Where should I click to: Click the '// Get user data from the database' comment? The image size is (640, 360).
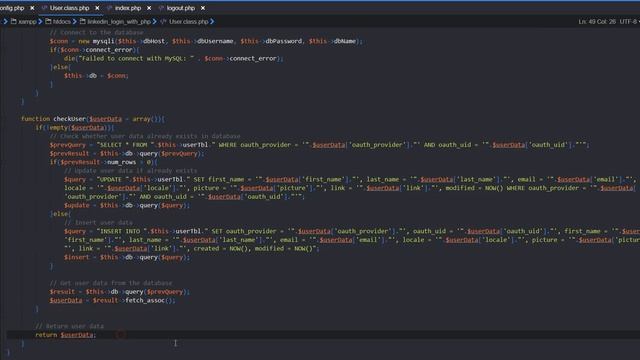tap(111, 283)
